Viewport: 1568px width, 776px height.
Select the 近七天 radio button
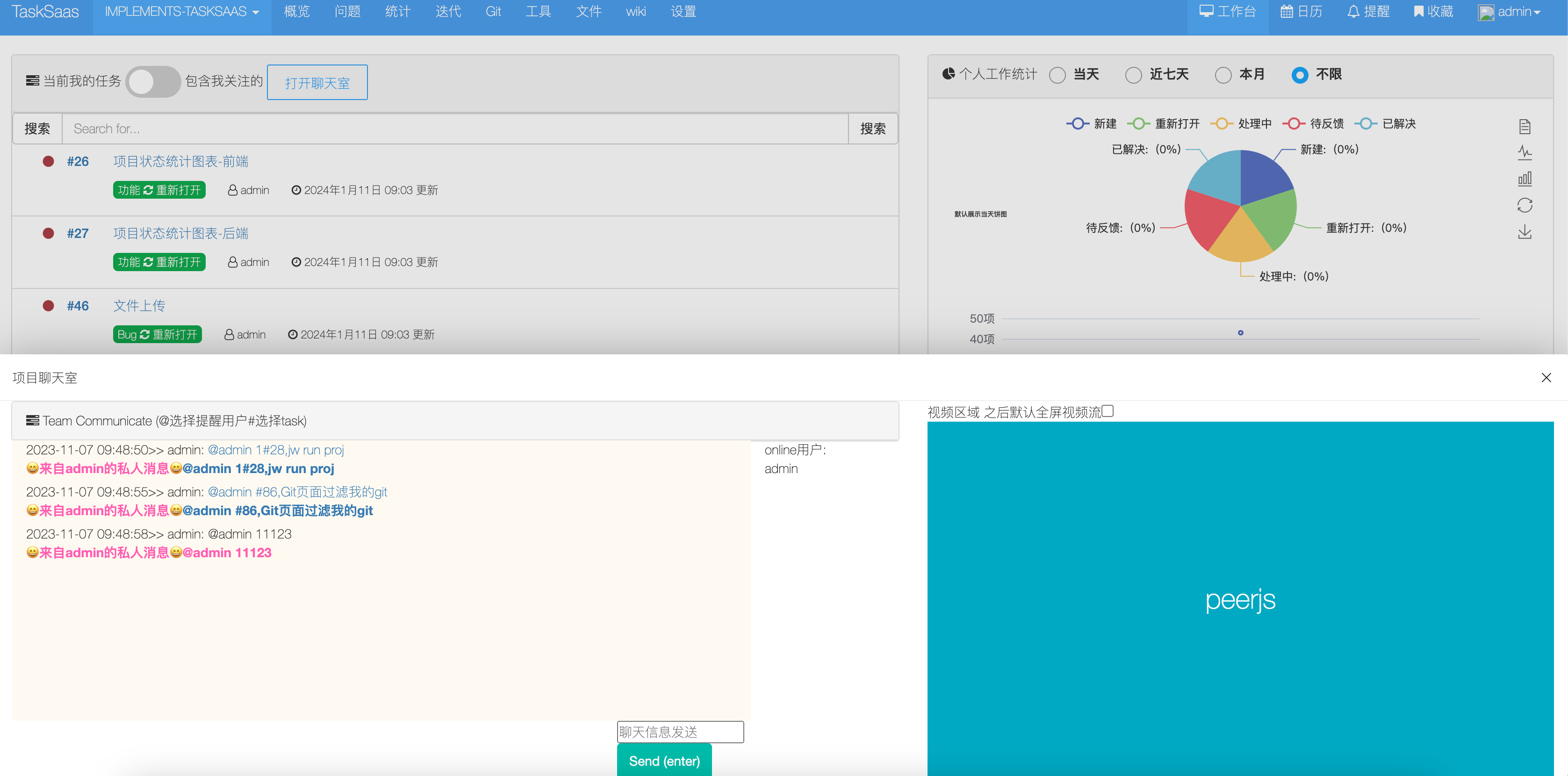(1133, 75)
